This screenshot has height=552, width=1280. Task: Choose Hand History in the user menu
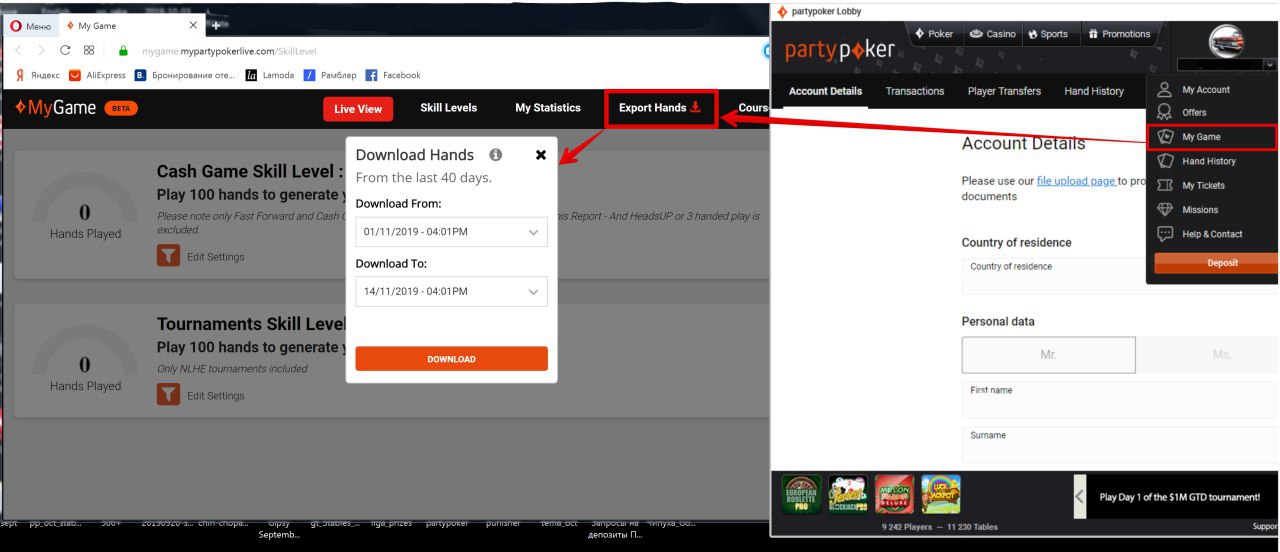click(1213, 161)
